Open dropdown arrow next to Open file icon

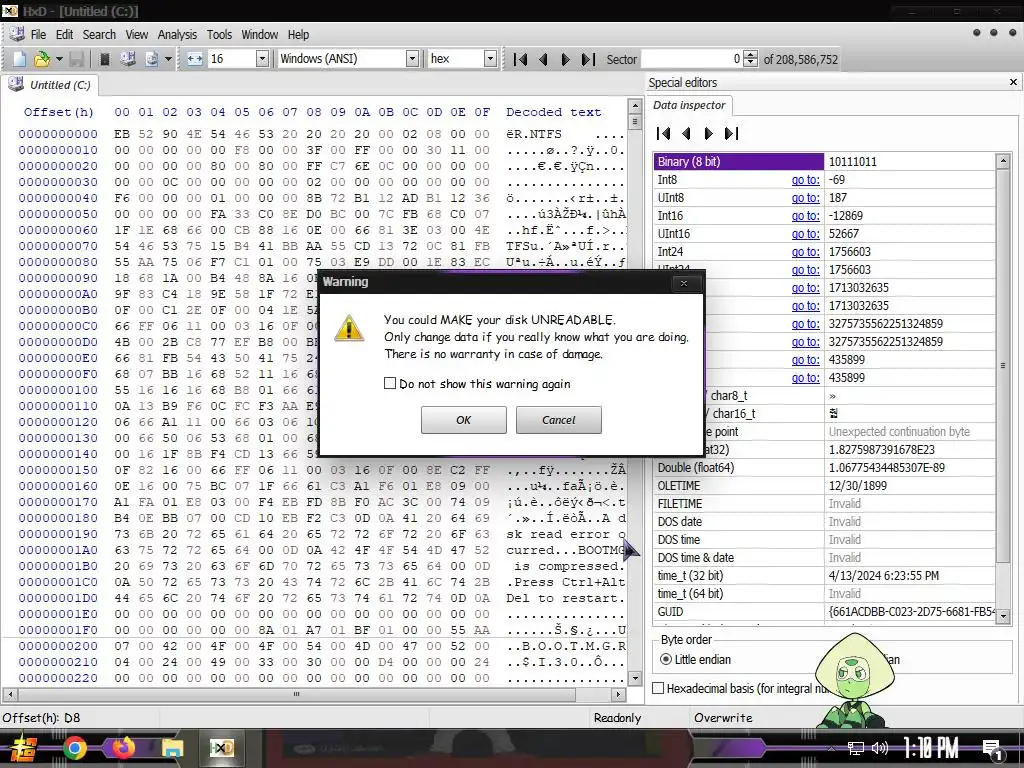[59, 59]
